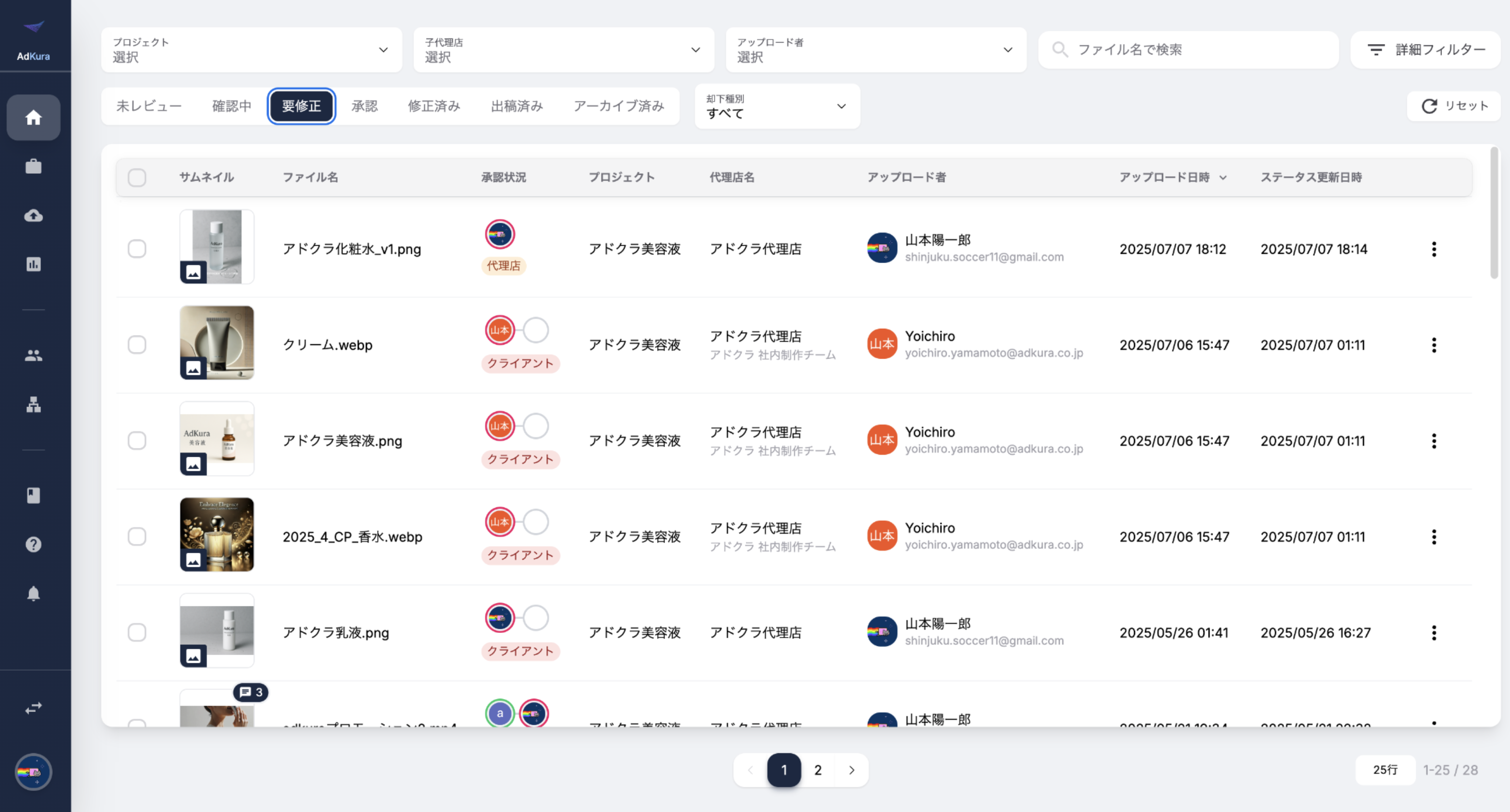Click the organization hierarchy sidebar icon
Screen dimensions: 1510x812
[x=33, y=404]
